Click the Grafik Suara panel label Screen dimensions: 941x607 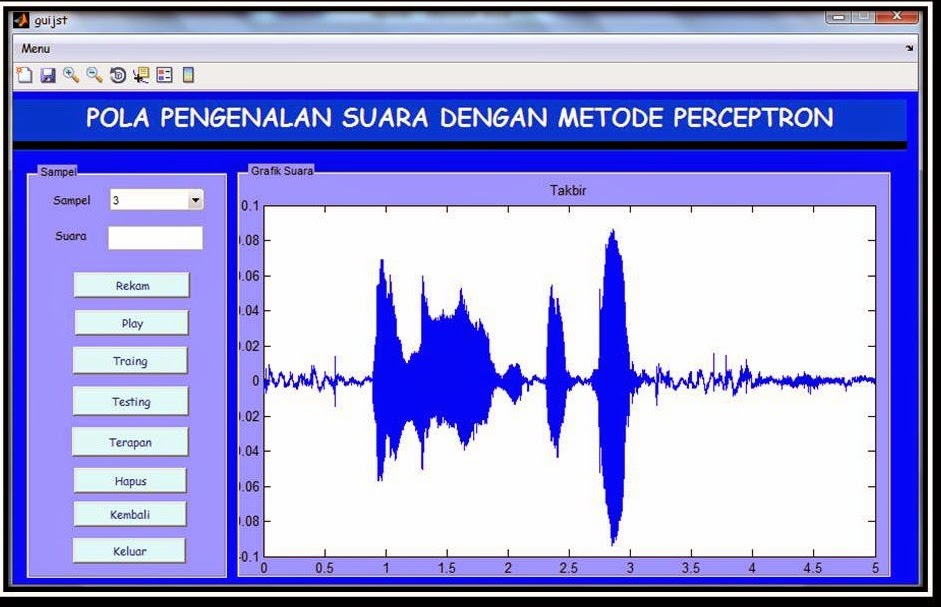[x=281, y=171]
